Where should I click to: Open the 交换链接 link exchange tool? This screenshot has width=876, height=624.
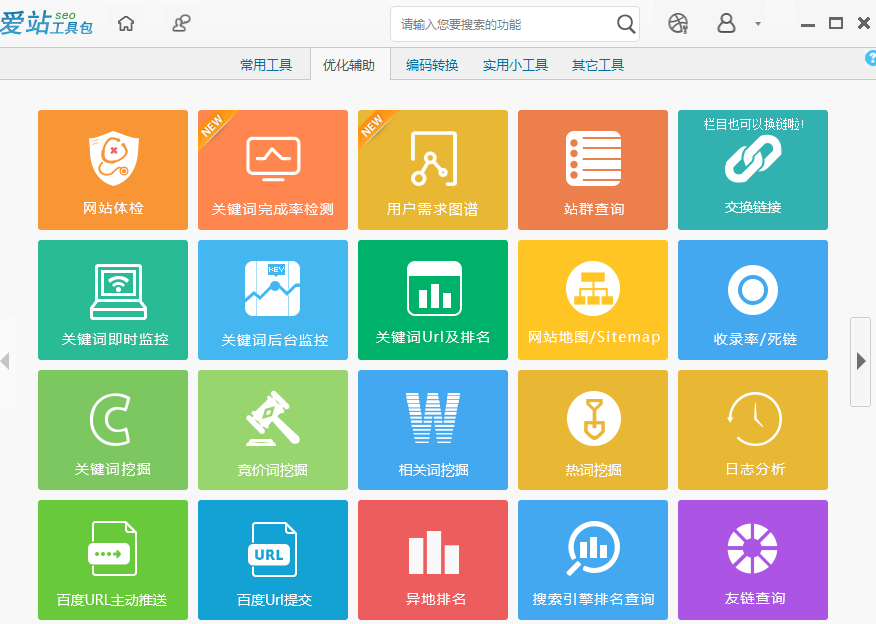753,170
